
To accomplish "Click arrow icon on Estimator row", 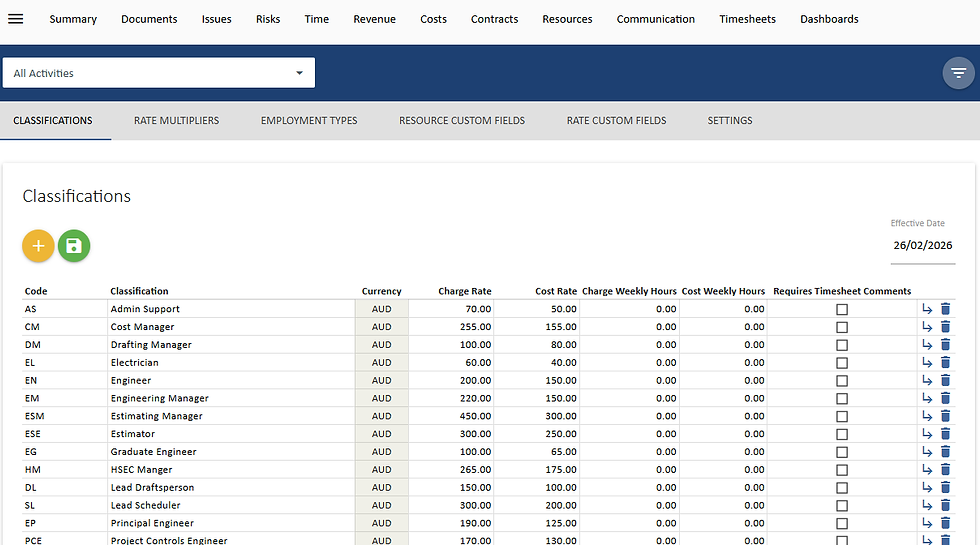I will [x=927, y=434].
